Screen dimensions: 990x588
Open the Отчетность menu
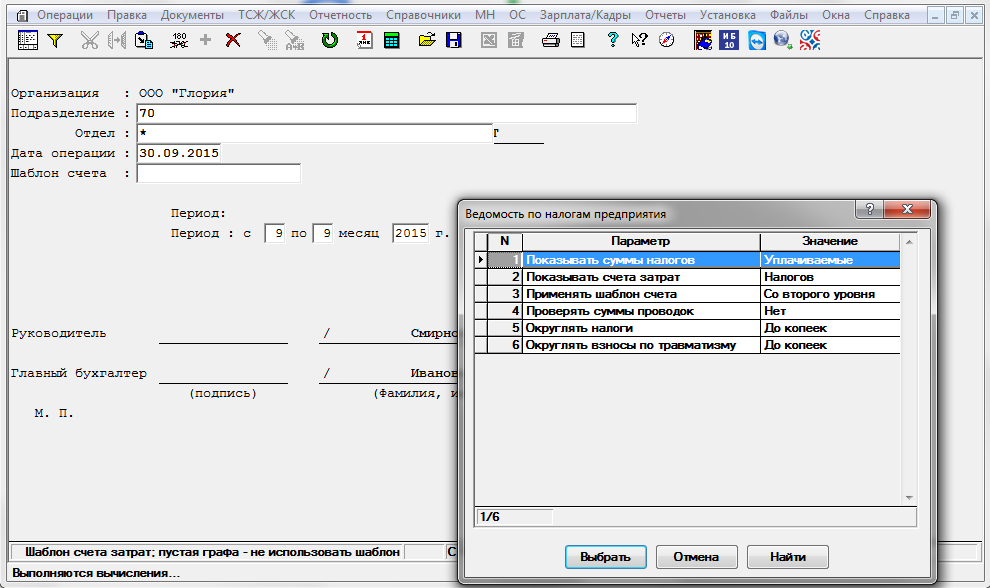[x=341, y=15]
